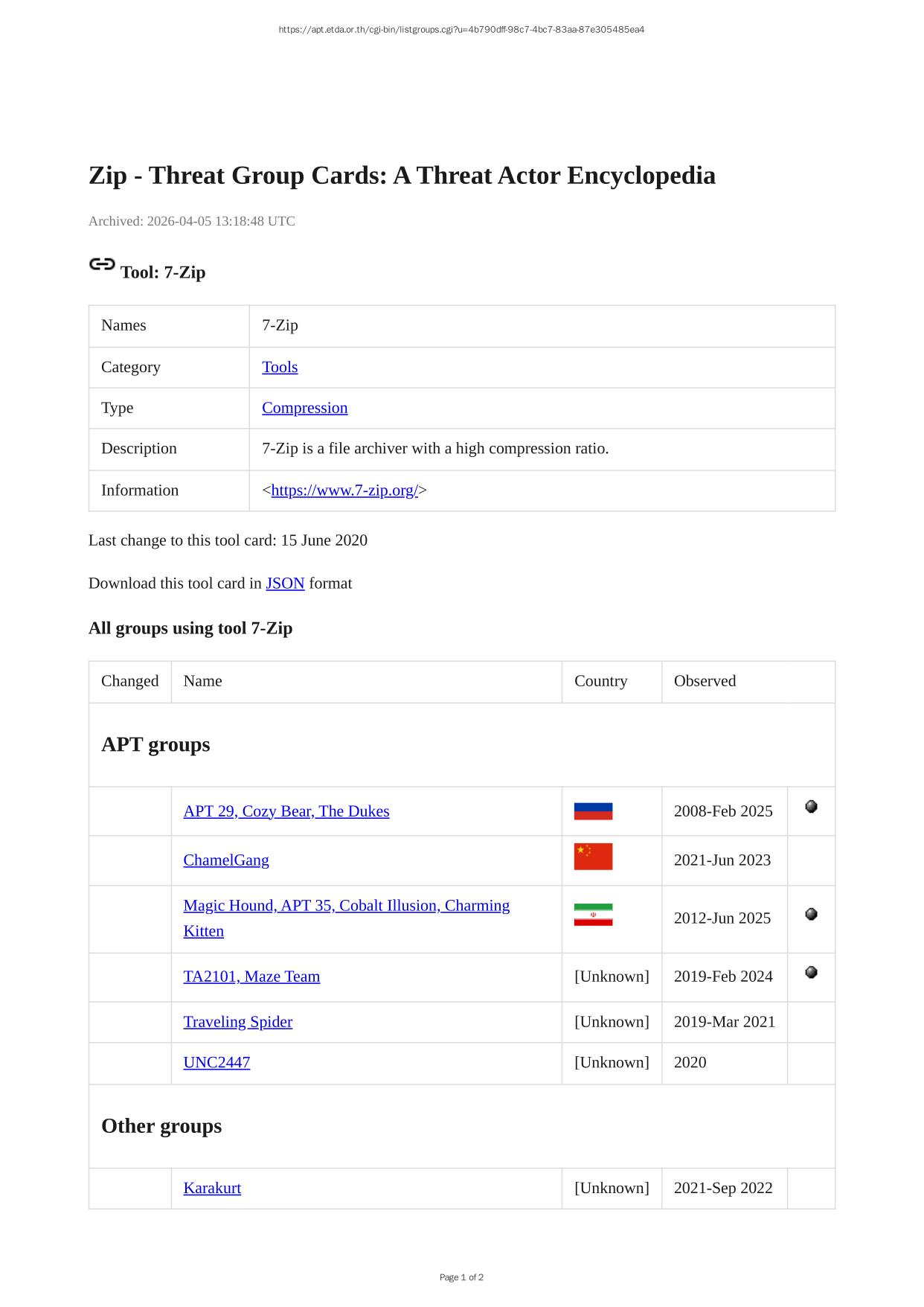Image resolution: width=924 pixels, height=1307 pixels.
Task: Open the Karakurt group link
Action: (x=212, y=1188)
